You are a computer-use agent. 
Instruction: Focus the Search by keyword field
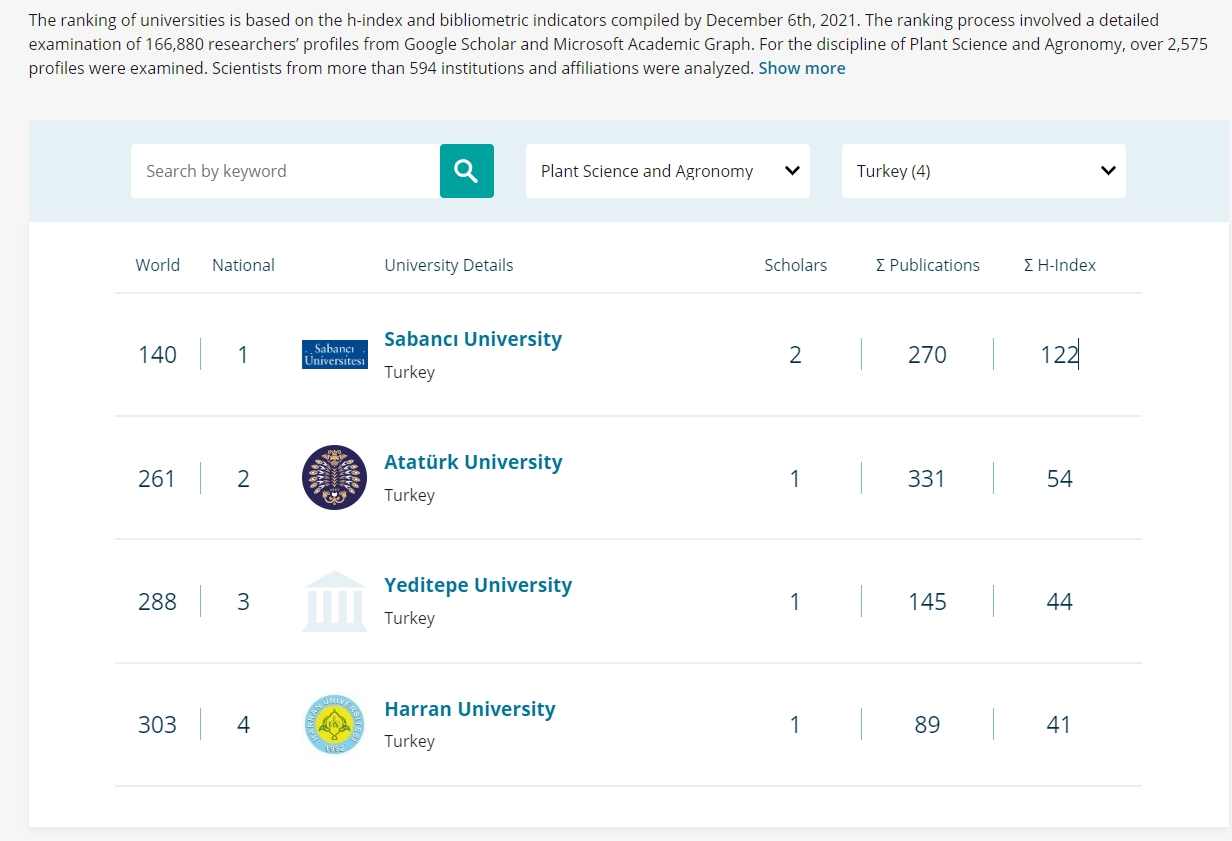[285, 171]
